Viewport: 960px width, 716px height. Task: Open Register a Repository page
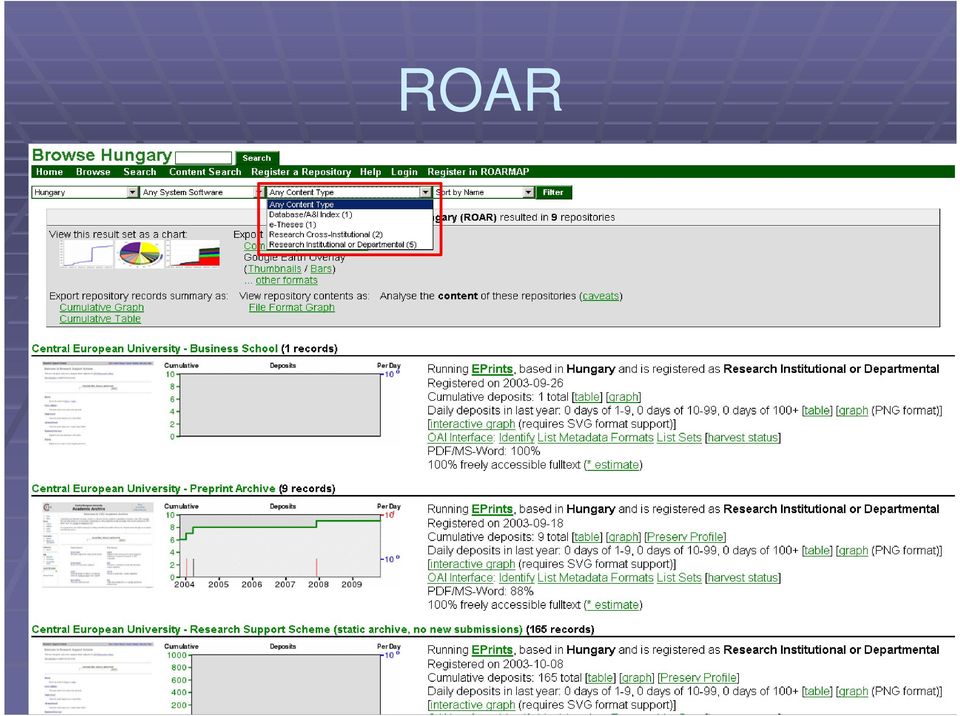[301, 172]
